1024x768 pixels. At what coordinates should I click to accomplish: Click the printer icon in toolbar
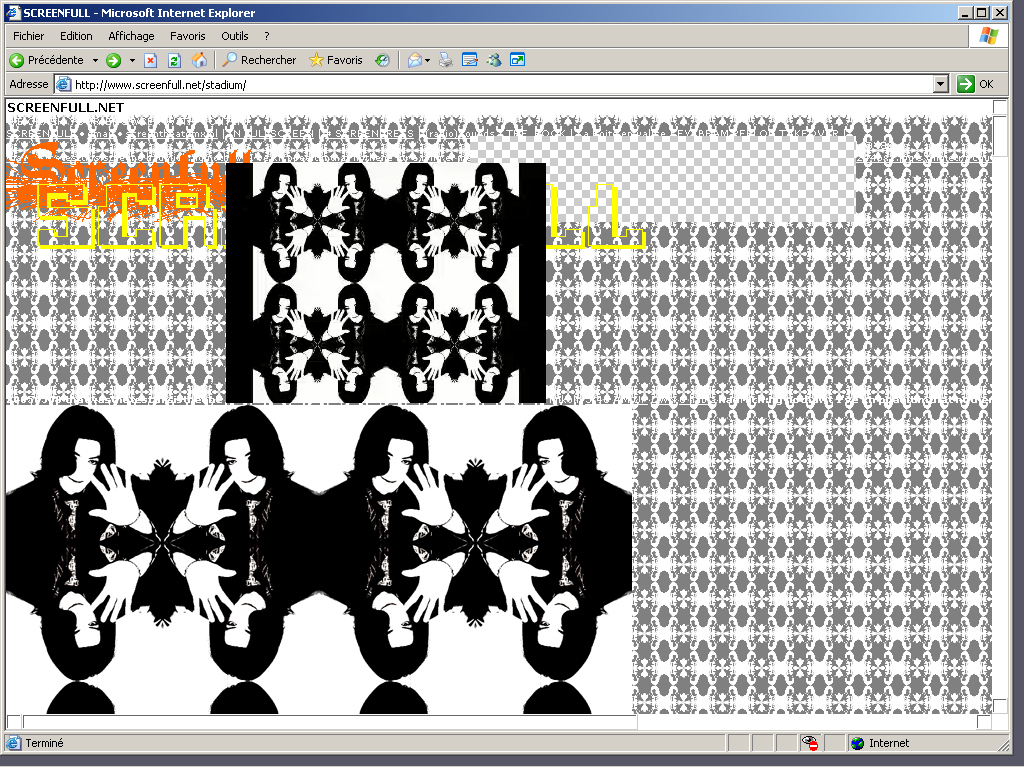click(x=446, y=60)
